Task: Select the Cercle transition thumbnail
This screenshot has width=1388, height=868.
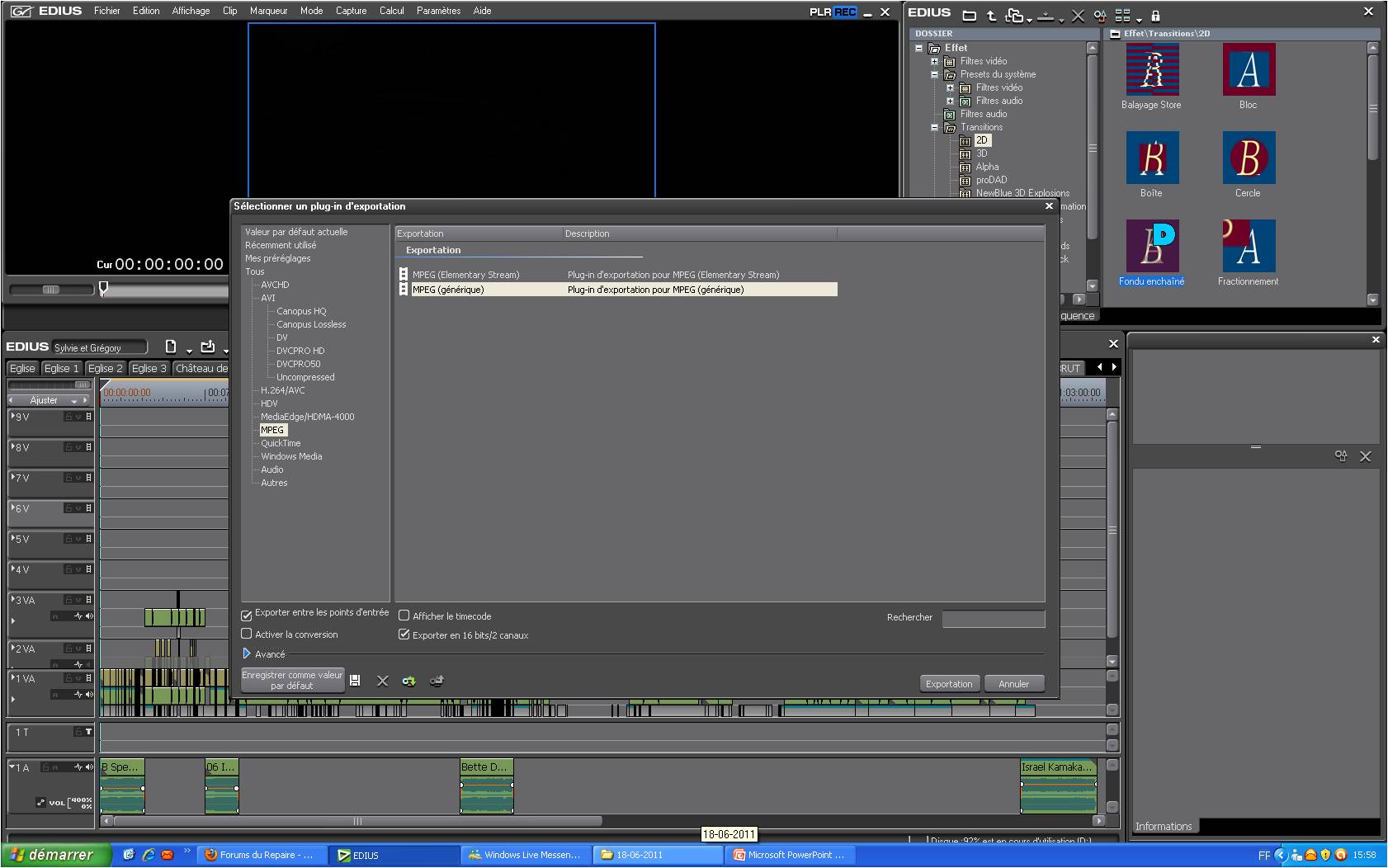Action: 1249,158
